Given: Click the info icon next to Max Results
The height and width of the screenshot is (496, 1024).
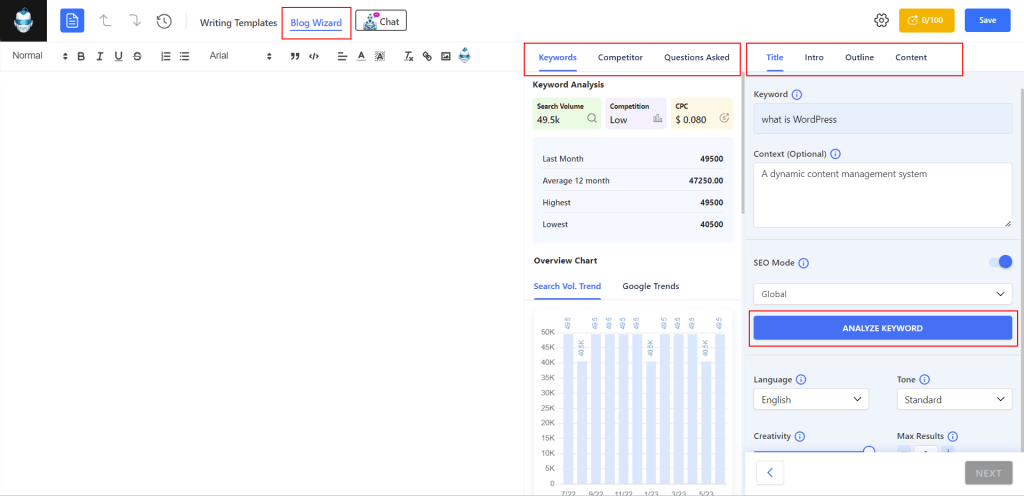Looking at the screenshot, I should (952, 437).
